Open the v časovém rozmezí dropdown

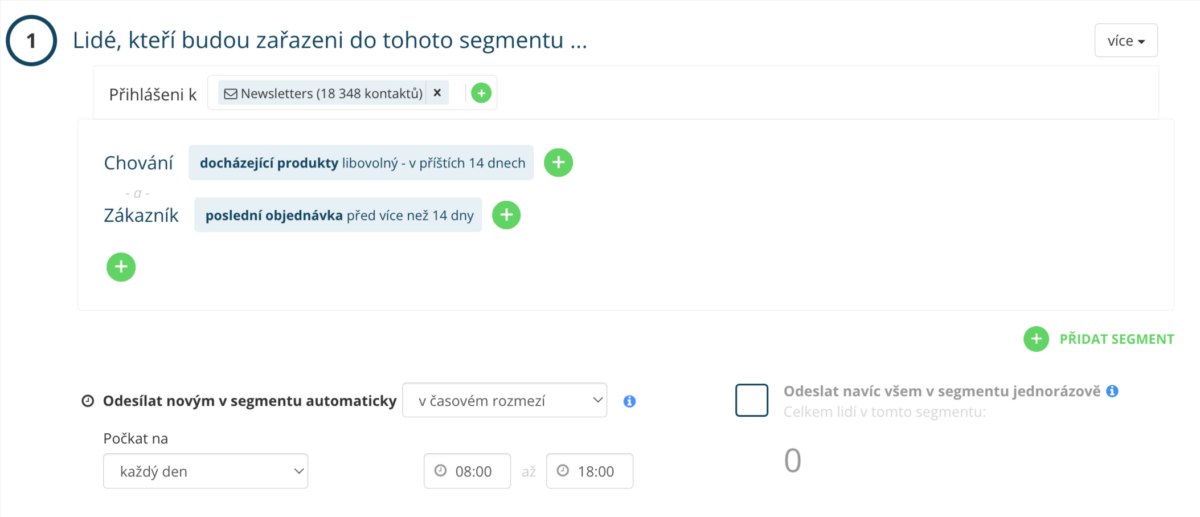[504, 400]
